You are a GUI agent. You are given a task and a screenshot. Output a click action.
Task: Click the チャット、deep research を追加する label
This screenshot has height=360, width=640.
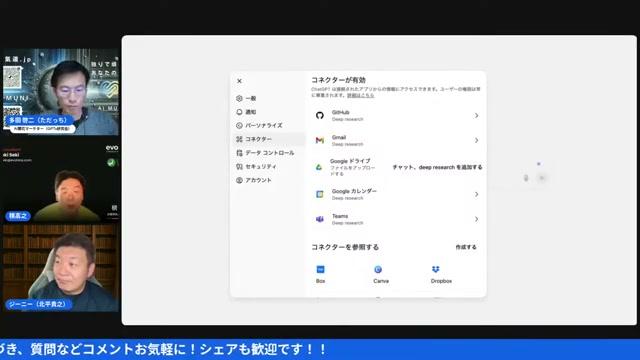pos(437,167)
